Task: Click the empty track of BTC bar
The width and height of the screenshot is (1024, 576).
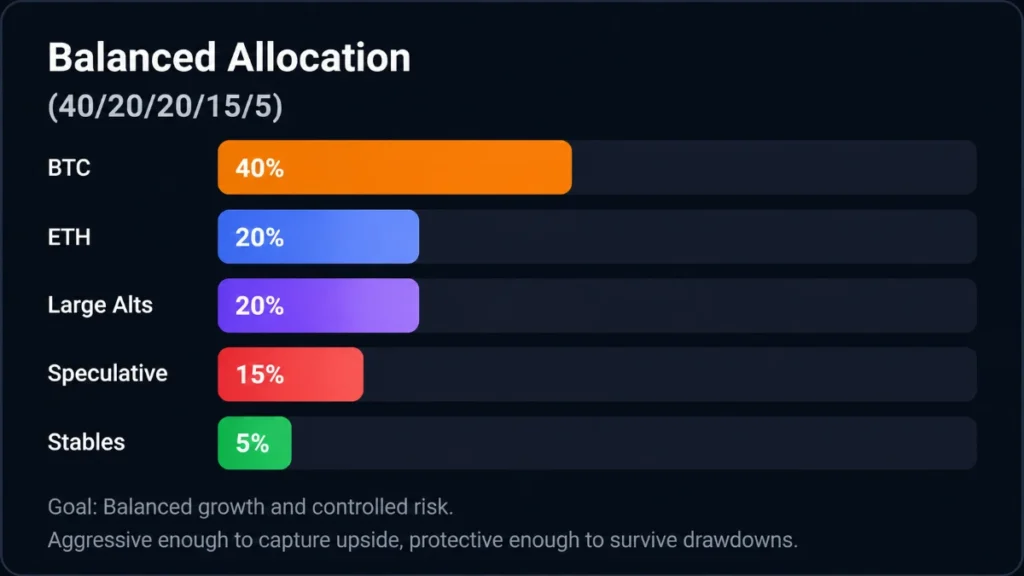Action: [775, 167]
